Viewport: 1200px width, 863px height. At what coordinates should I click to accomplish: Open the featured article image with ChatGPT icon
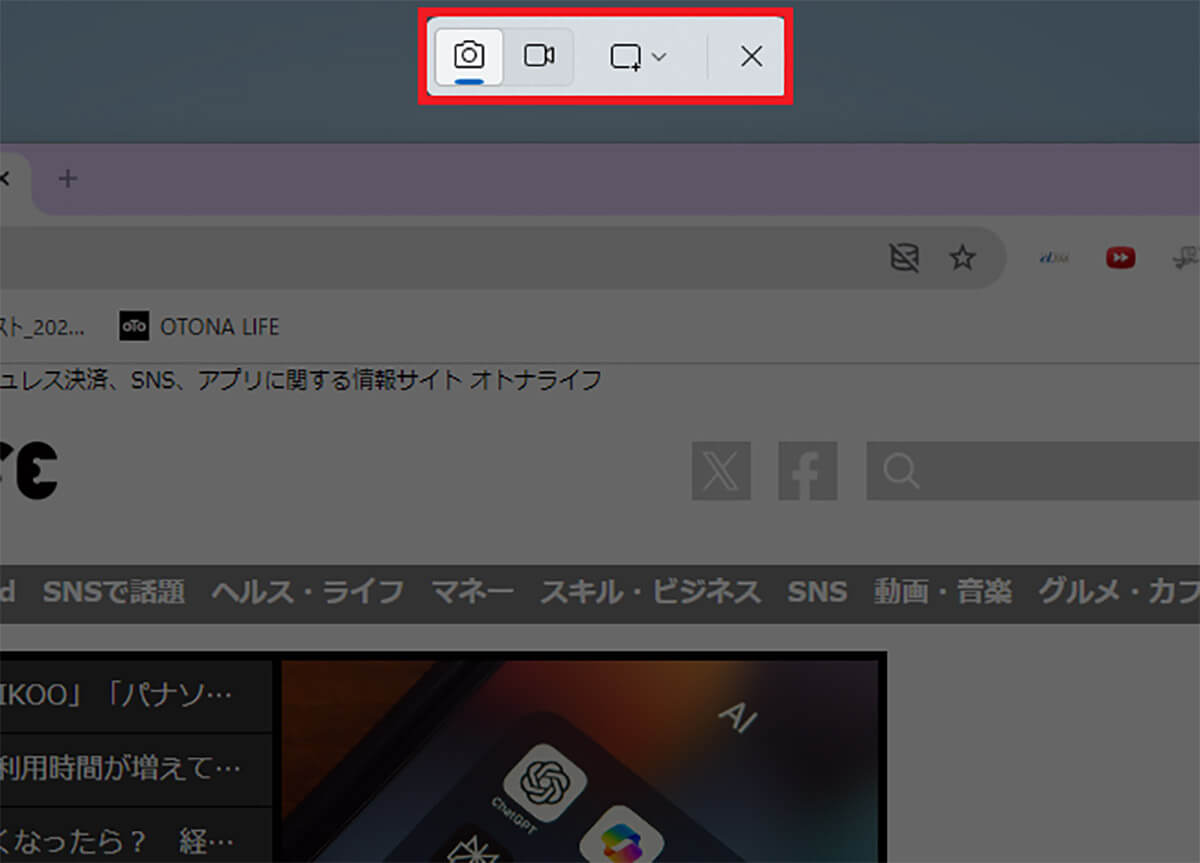pos(578,761)
